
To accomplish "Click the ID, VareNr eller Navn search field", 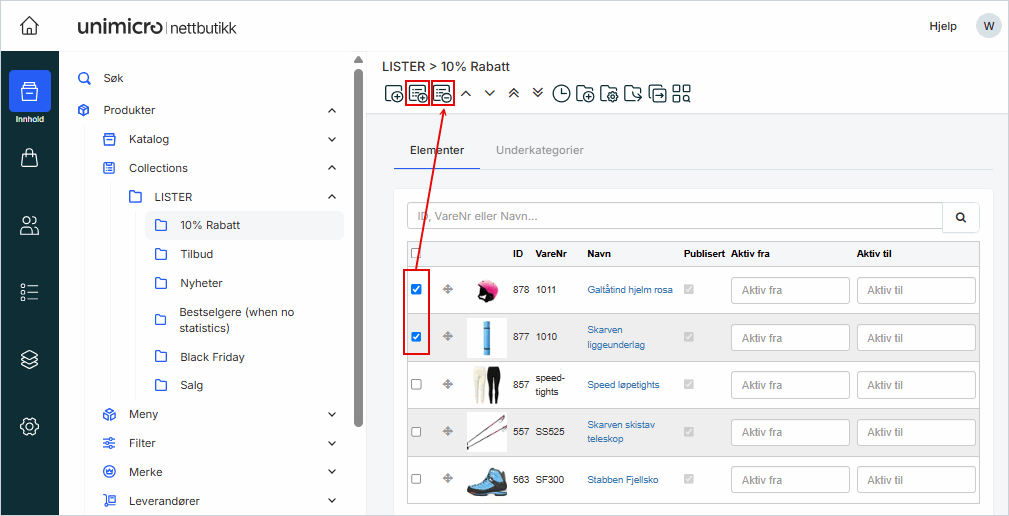I will [x=675, y=216].
